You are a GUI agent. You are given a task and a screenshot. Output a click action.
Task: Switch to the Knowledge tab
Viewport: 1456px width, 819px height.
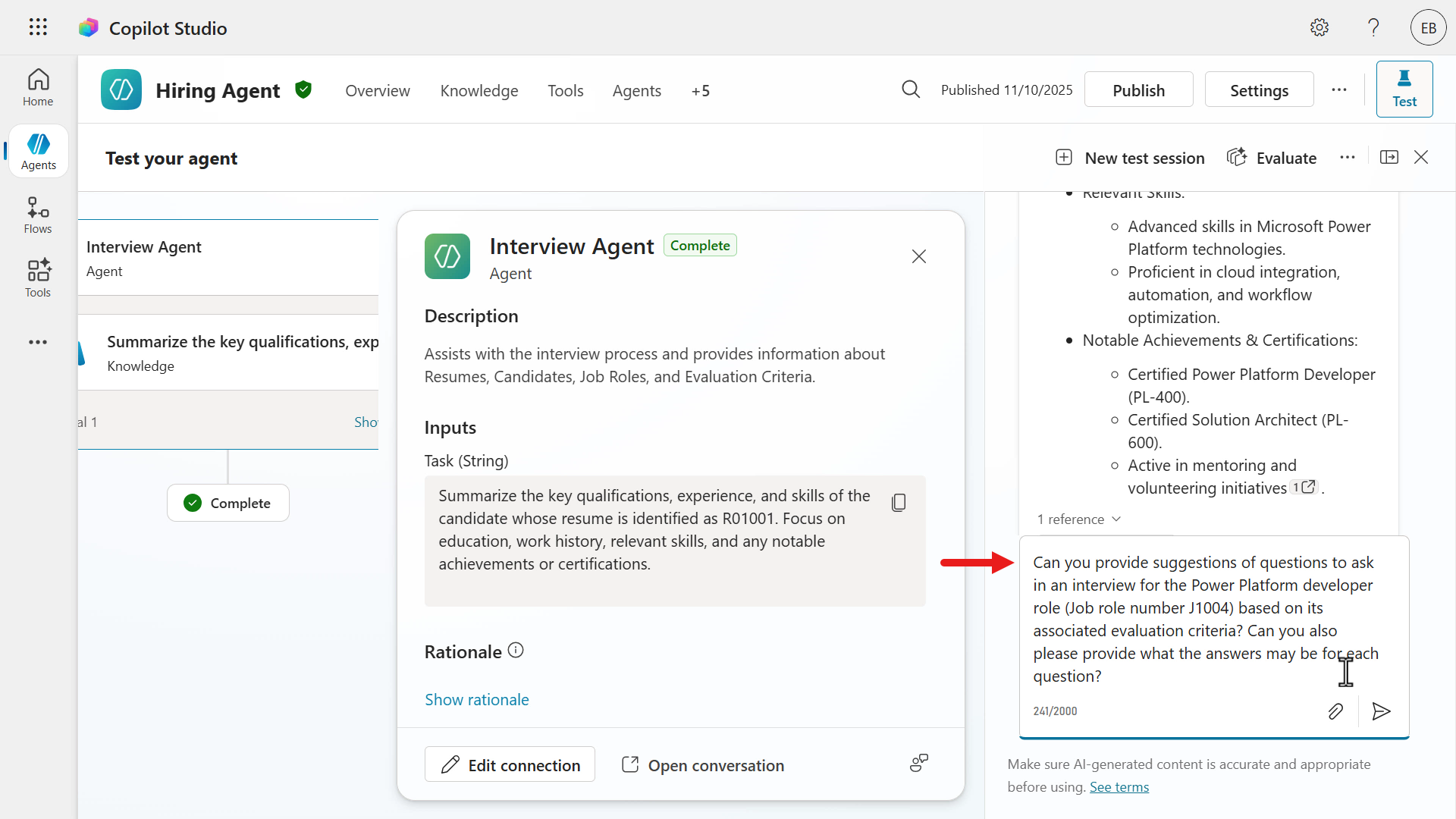click(479, 91)
